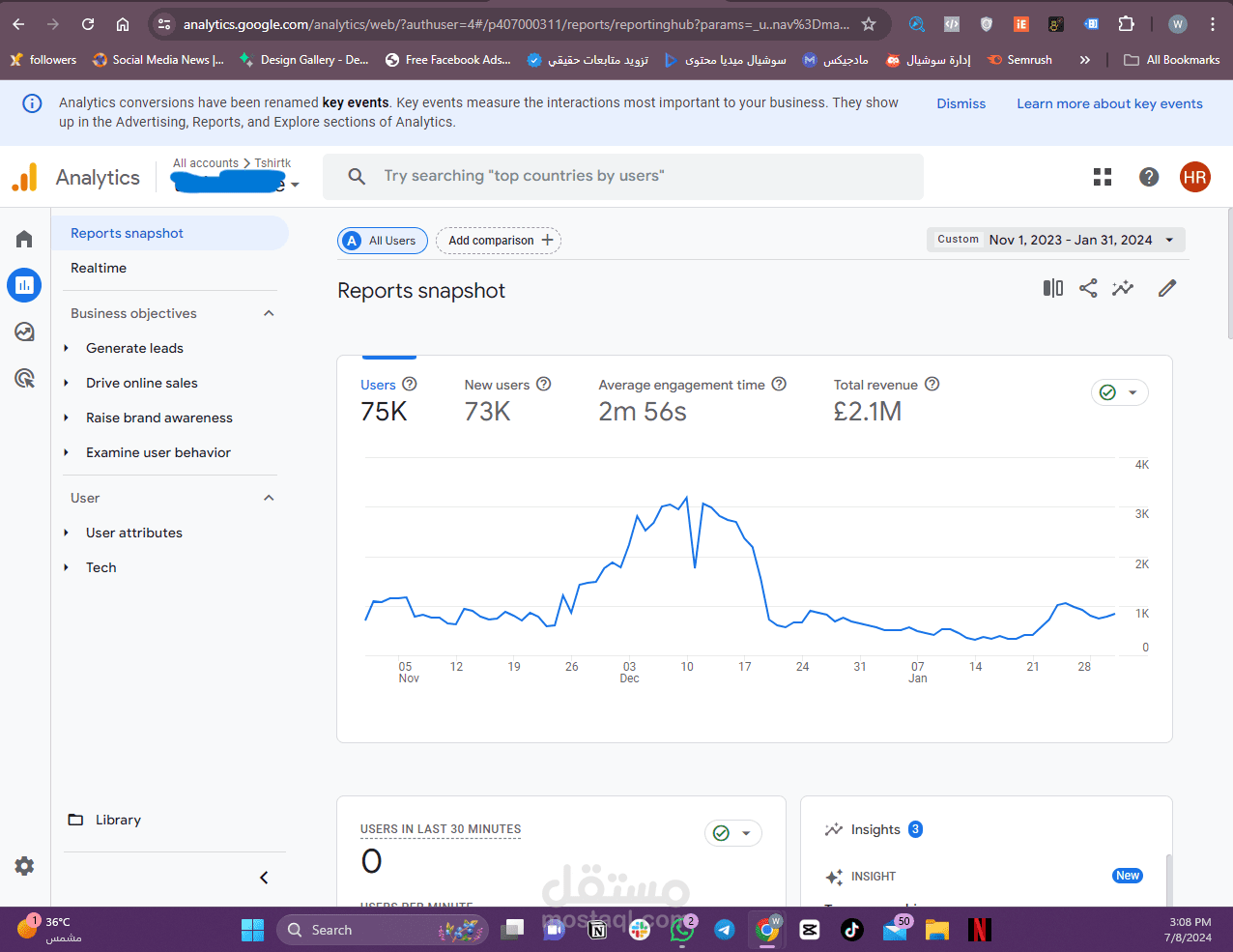This screenshot has height=952, width=1233.
Task: Dismiss the key events notification banner
Action: tap(961, 102)
